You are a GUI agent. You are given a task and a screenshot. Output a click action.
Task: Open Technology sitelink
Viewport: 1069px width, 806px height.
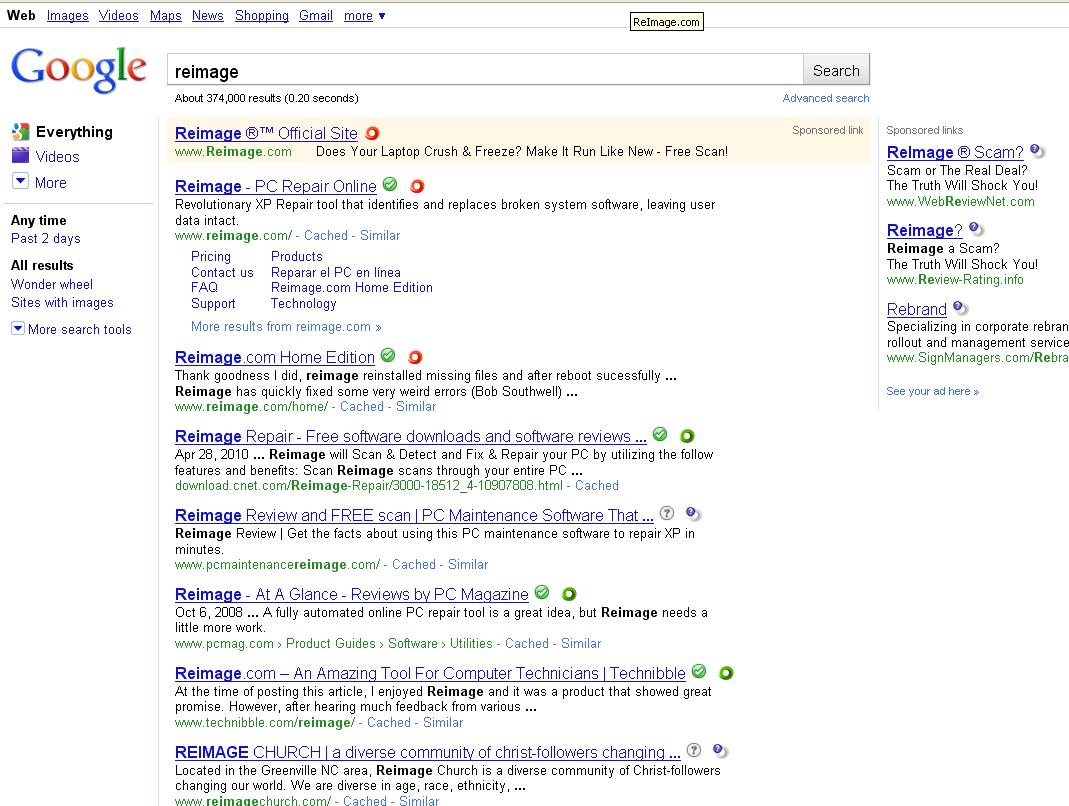pyautogui.click(x=303, y=303)
